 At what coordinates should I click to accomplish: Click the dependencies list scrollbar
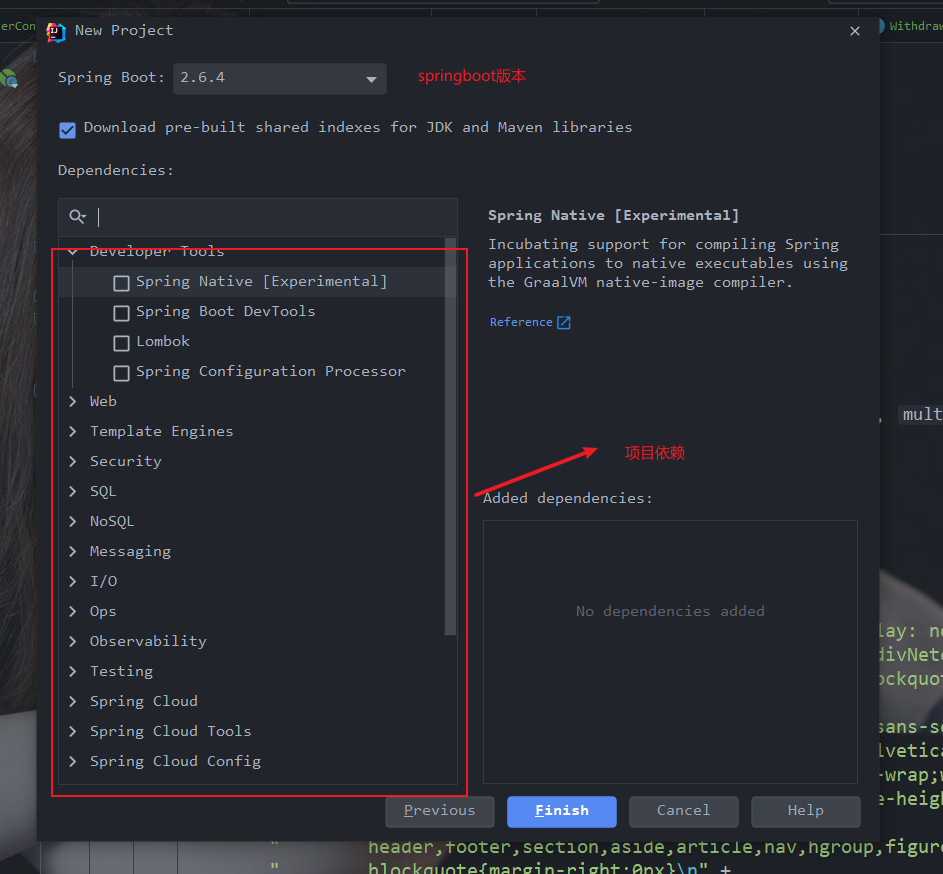pyautogui.click(x=450, y=436)
